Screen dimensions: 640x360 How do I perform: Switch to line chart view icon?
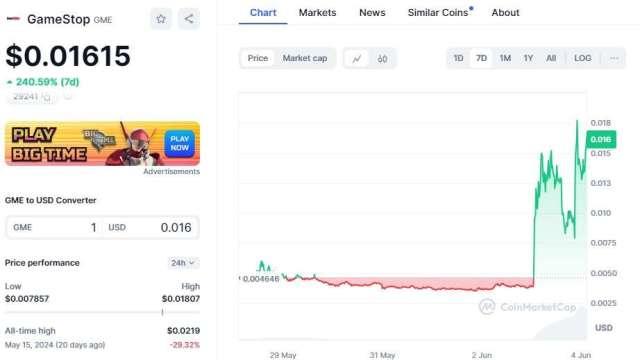(x=357, y=58)
